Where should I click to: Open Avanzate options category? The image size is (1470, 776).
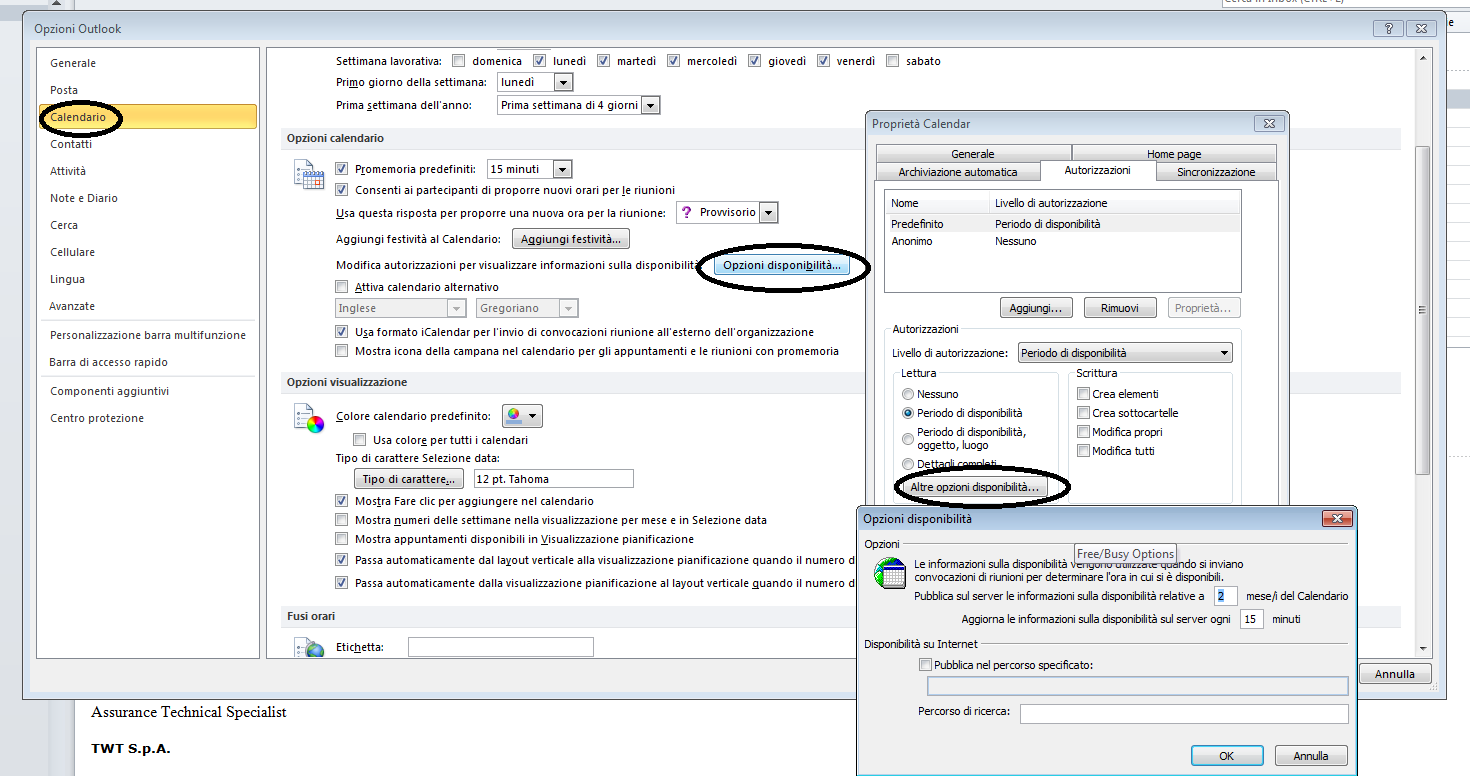click(x=148, y=306)
